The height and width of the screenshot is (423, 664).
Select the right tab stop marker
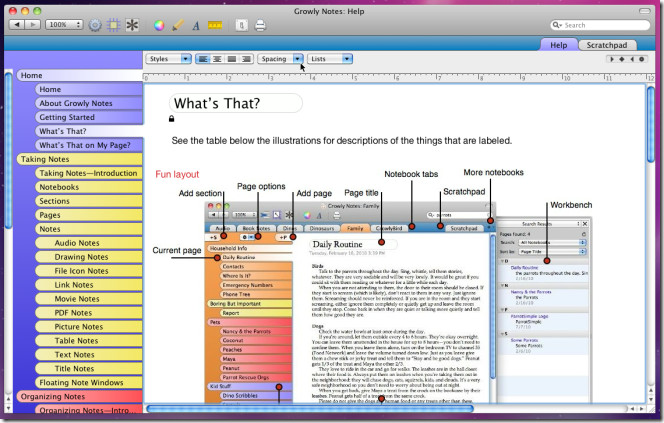[632, 59]
